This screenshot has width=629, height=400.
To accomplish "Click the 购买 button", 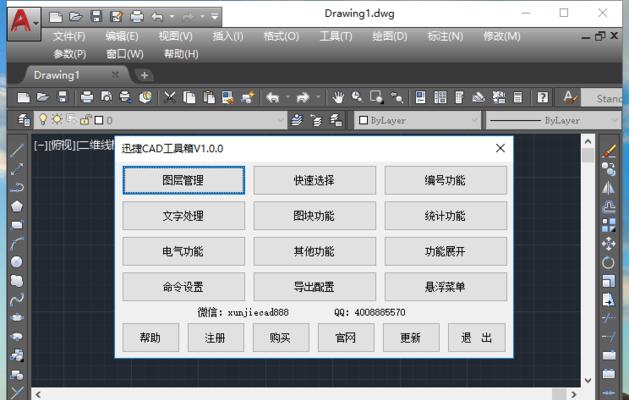I will (x=281, y=338).
